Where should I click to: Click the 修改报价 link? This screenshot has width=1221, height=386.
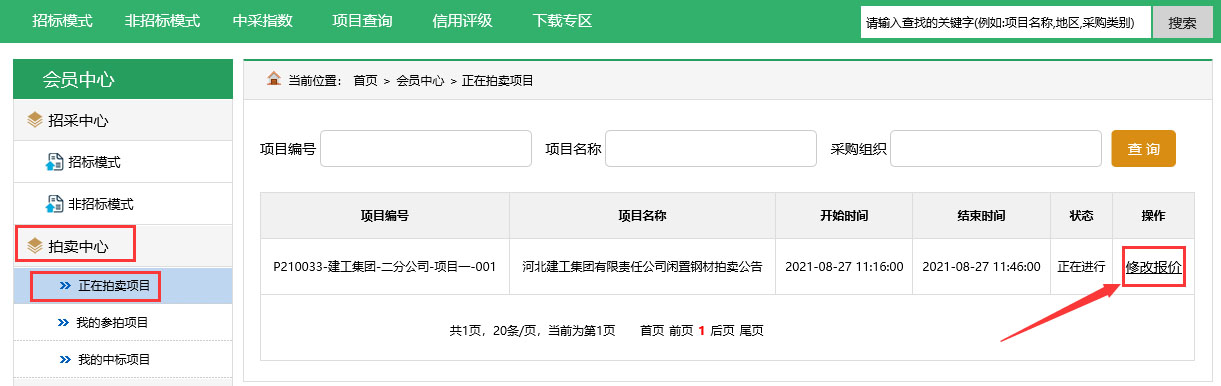pos(1154,267)
